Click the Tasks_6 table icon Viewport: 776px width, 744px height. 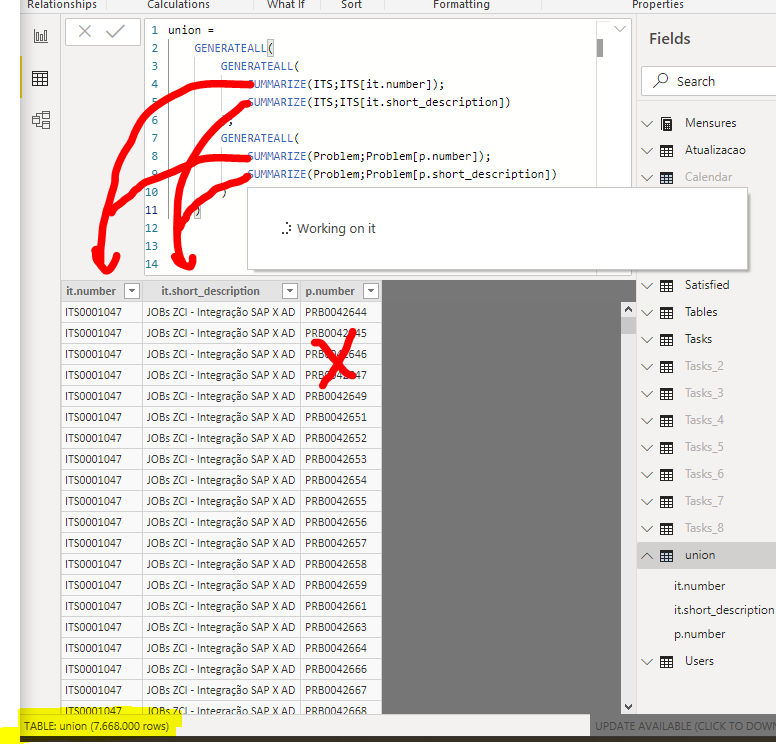coord(667,475)
